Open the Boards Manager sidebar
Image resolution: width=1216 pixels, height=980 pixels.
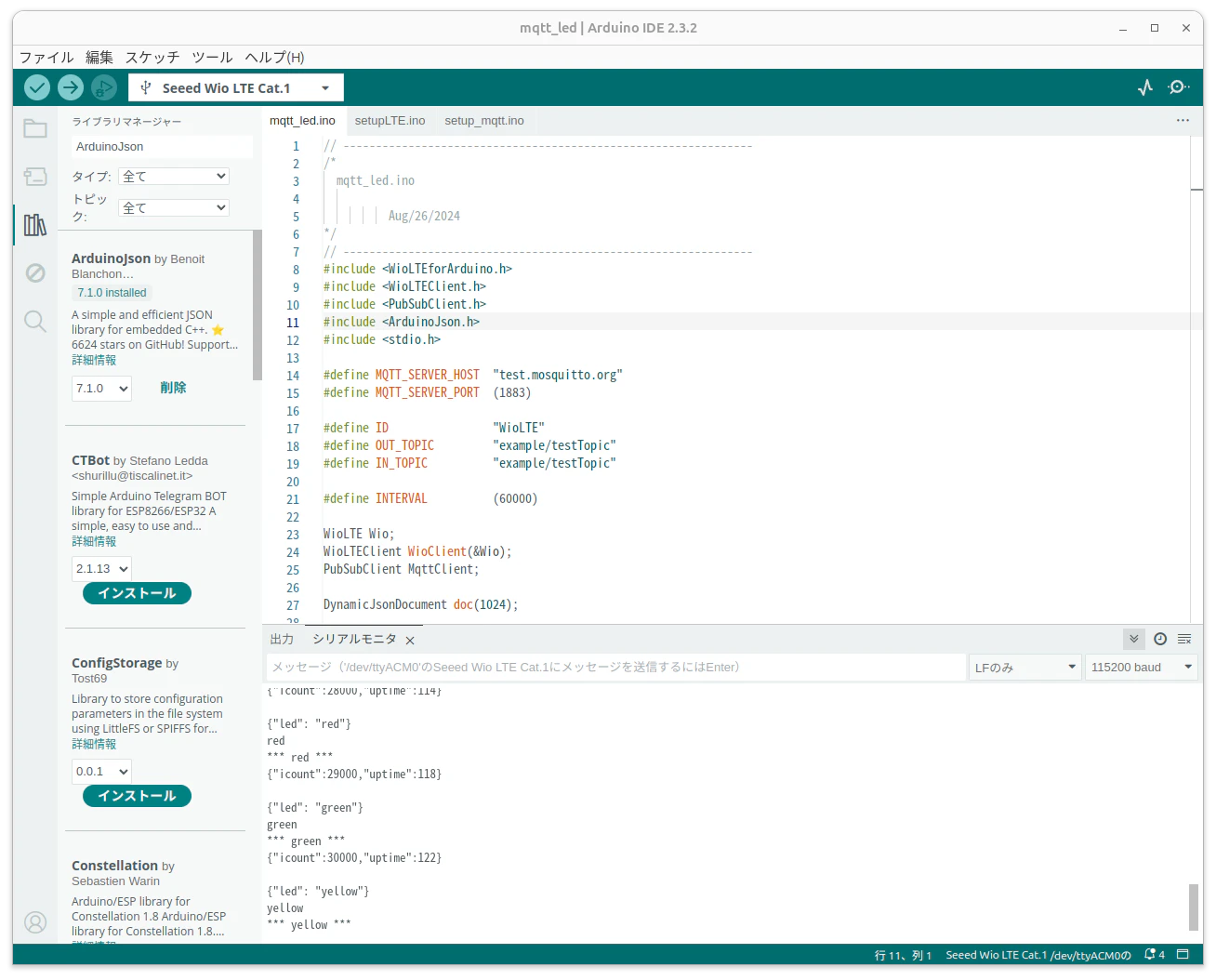point(35,177)
